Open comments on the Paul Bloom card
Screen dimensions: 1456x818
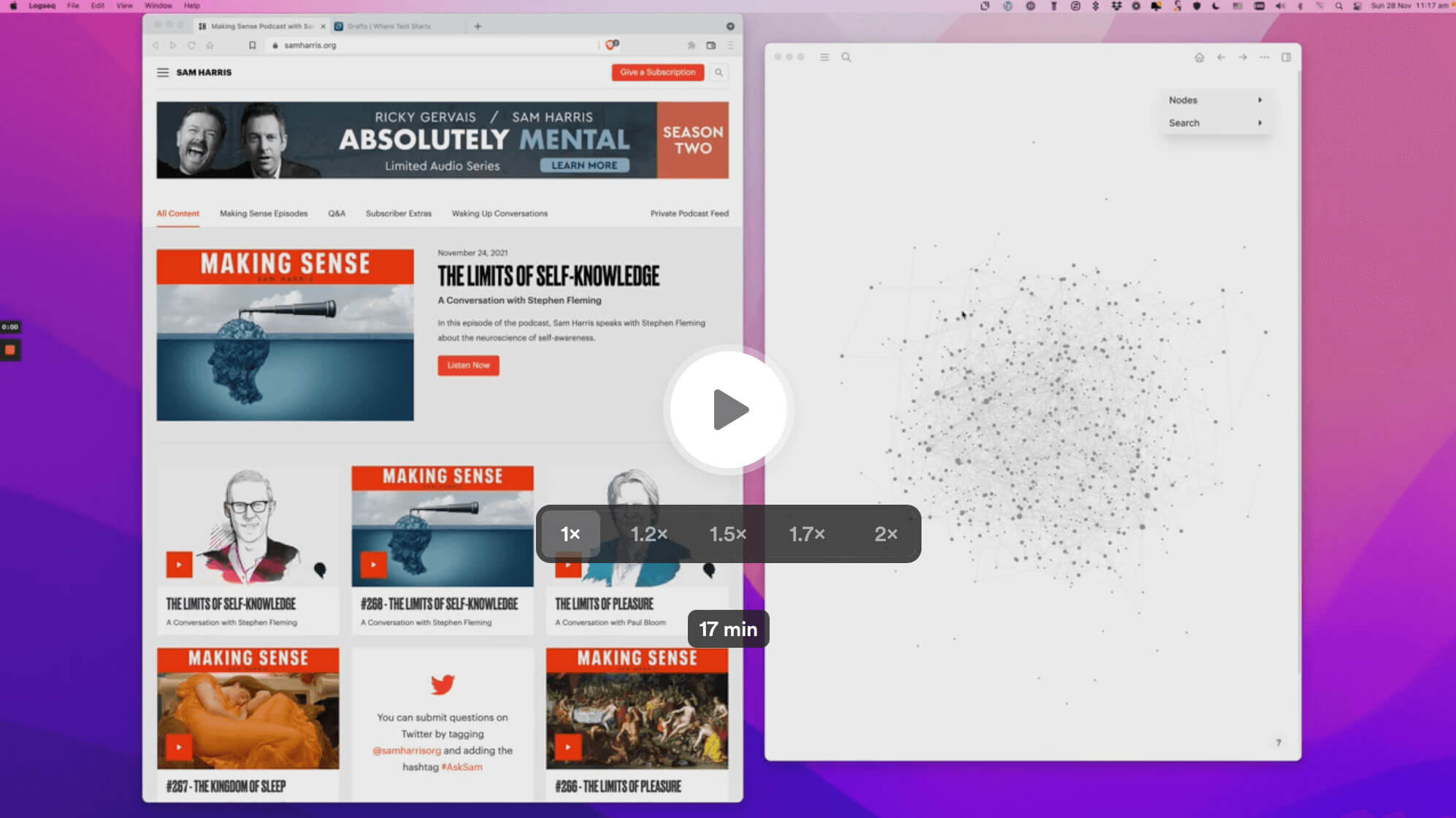tap(708, 570)
